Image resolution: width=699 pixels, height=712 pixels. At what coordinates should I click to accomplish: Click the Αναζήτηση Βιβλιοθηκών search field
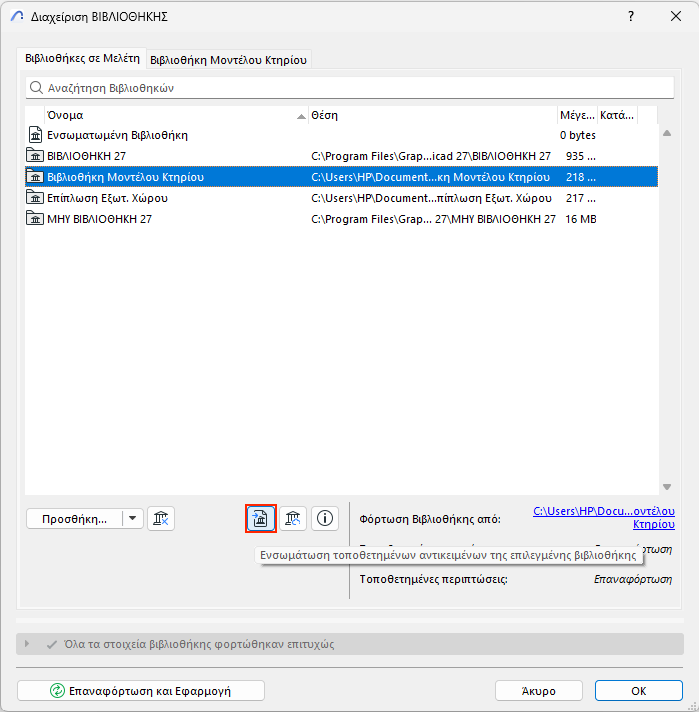pyautogui.click(x=350, y=88)
